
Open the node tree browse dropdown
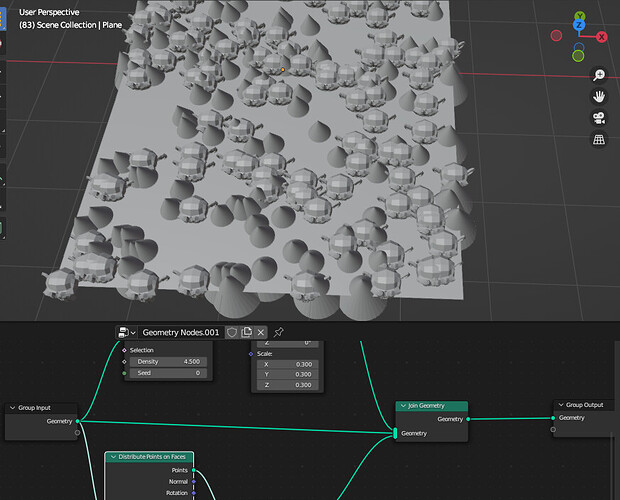[x=127, y=332]
